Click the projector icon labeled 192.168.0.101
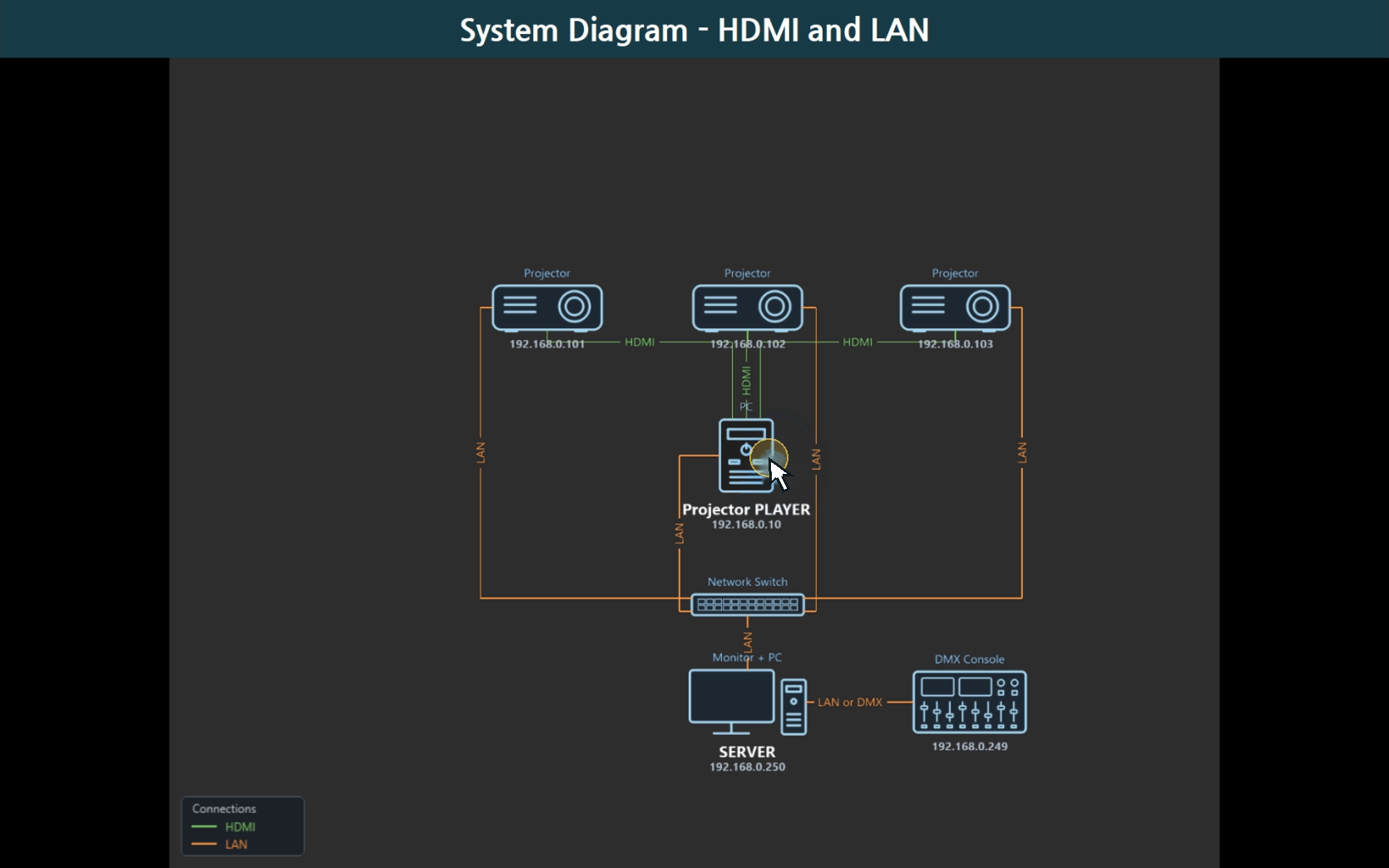 point(547,308)
